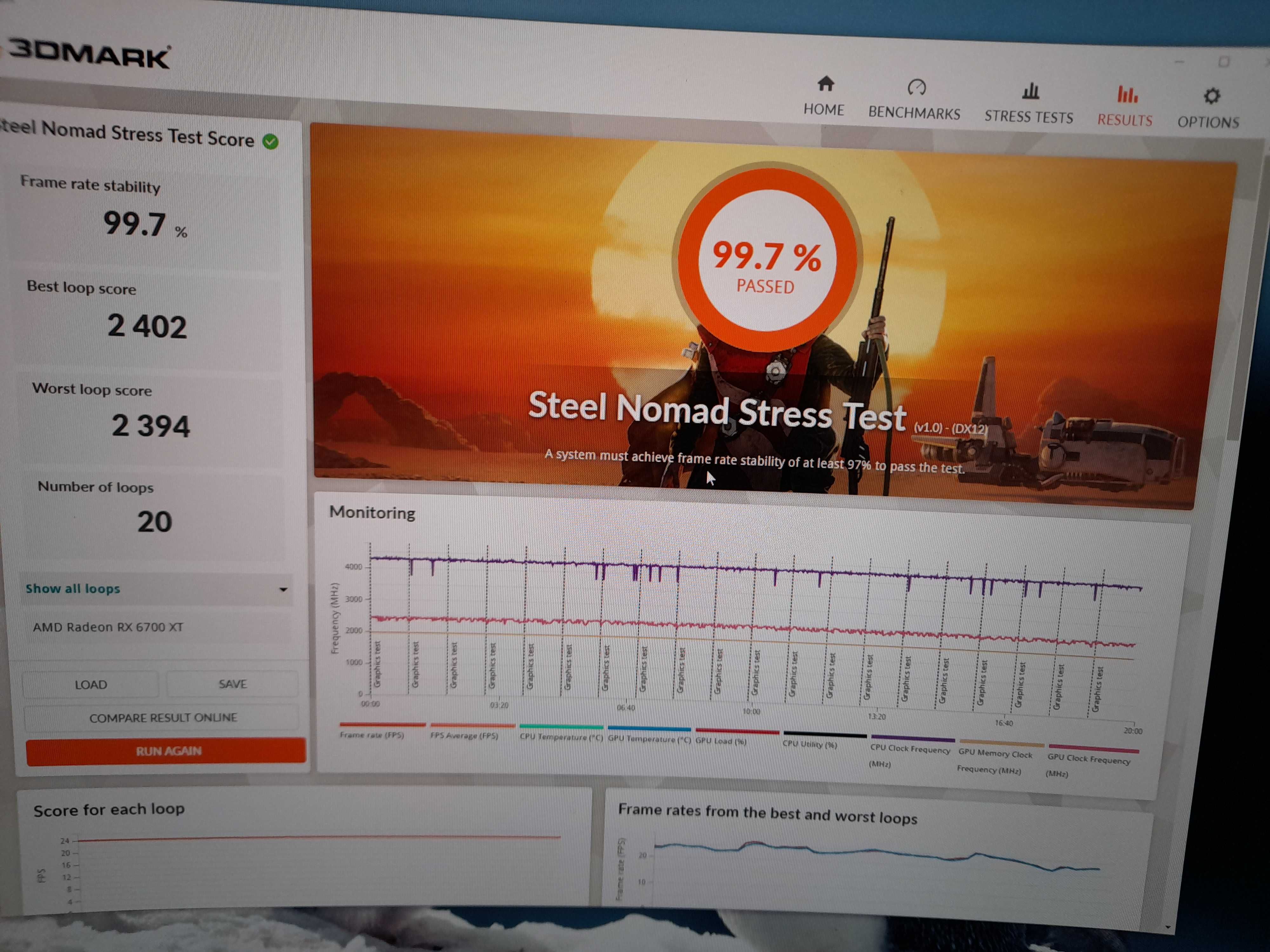Click the Number of loops value 20
The width and height of the screenshot is (1270, 952).
(x=154, y=522)
